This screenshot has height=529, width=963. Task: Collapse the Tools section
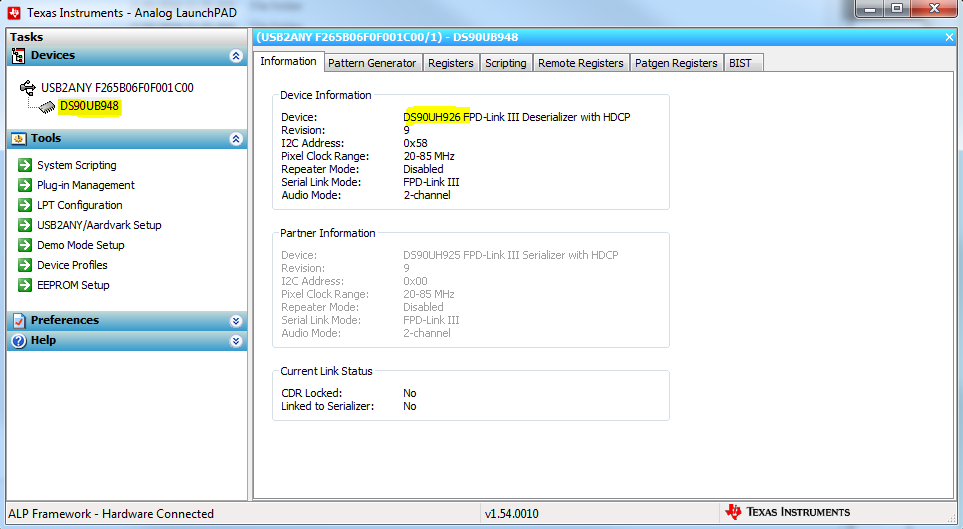236,139
